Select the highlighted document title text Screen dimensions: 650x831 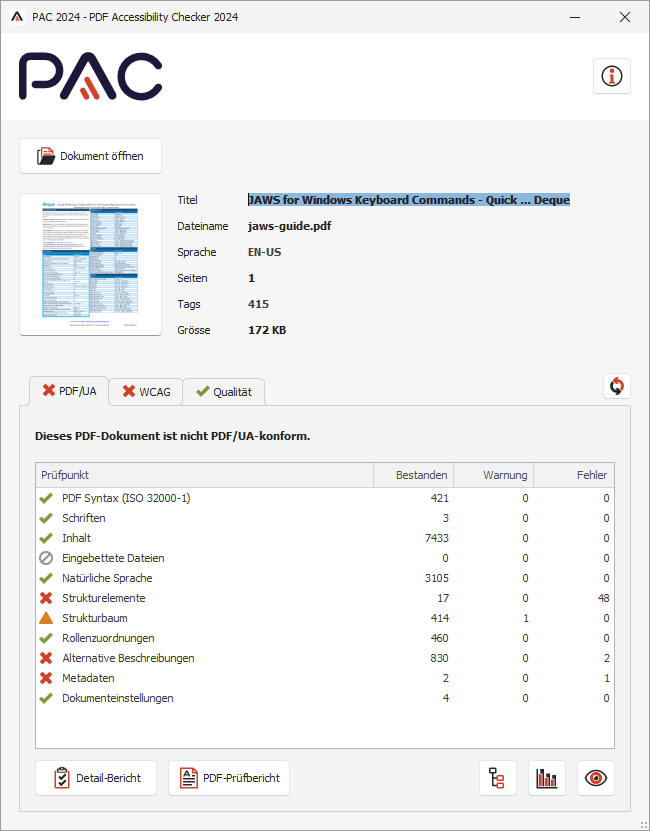[x=408, y=200]
